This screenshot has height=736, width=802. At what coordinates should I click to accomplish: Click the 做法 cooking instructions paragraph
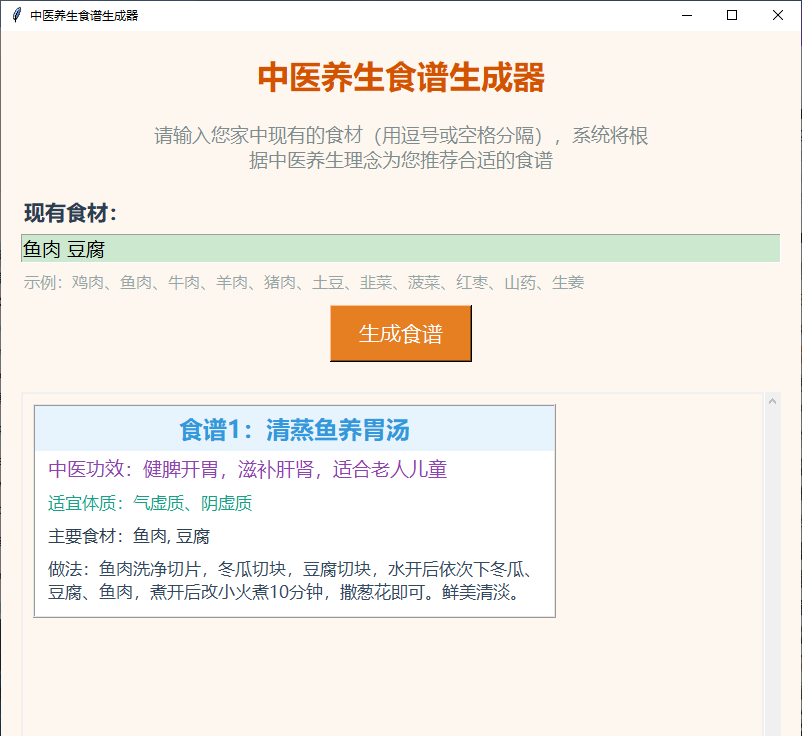[290, 581]
